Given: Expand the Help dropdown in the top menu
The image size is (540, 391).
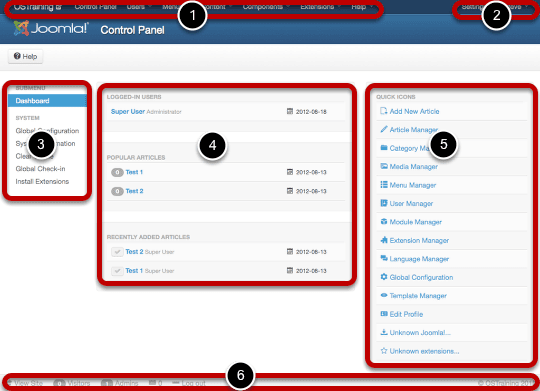Looking at the screenshot, I should pos(362,7).
